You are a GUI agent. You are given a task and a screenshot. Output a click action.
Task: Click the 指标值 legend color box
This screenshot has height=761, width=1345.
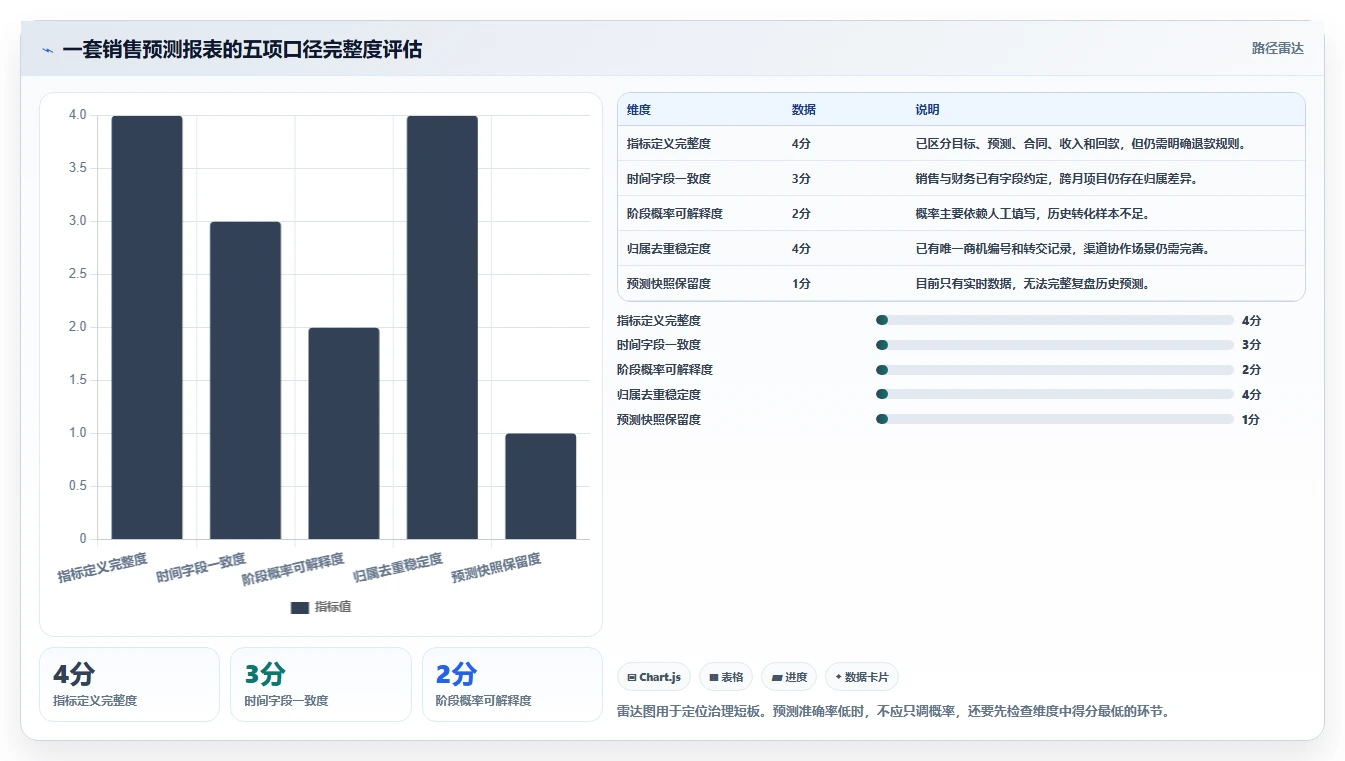click(300, 607)
